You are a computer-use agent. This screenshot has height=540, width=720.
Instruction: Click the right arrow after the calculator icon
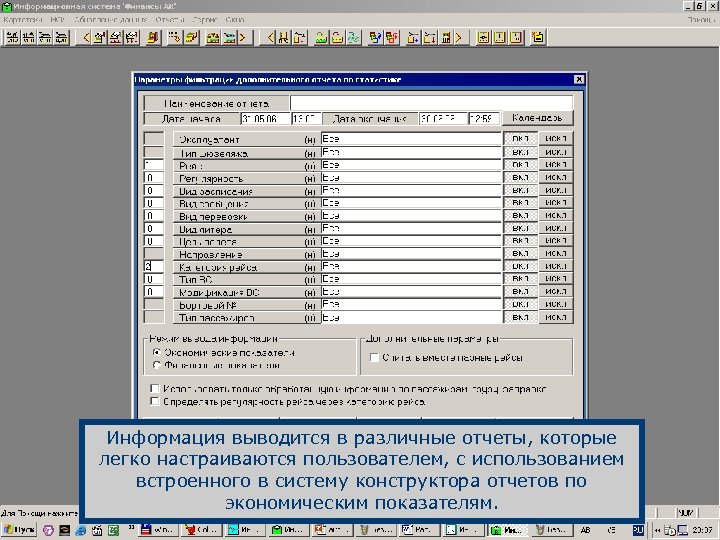click(458, 37)
